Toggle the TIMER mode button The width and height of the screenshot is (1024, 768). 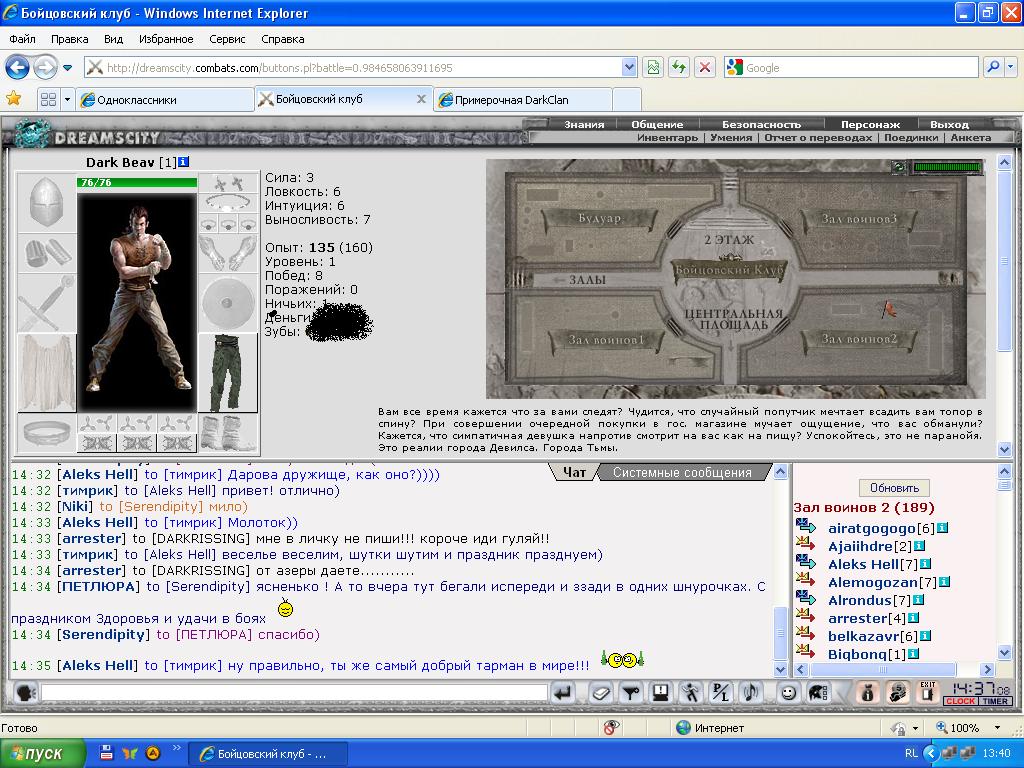(x=995, y=701)
